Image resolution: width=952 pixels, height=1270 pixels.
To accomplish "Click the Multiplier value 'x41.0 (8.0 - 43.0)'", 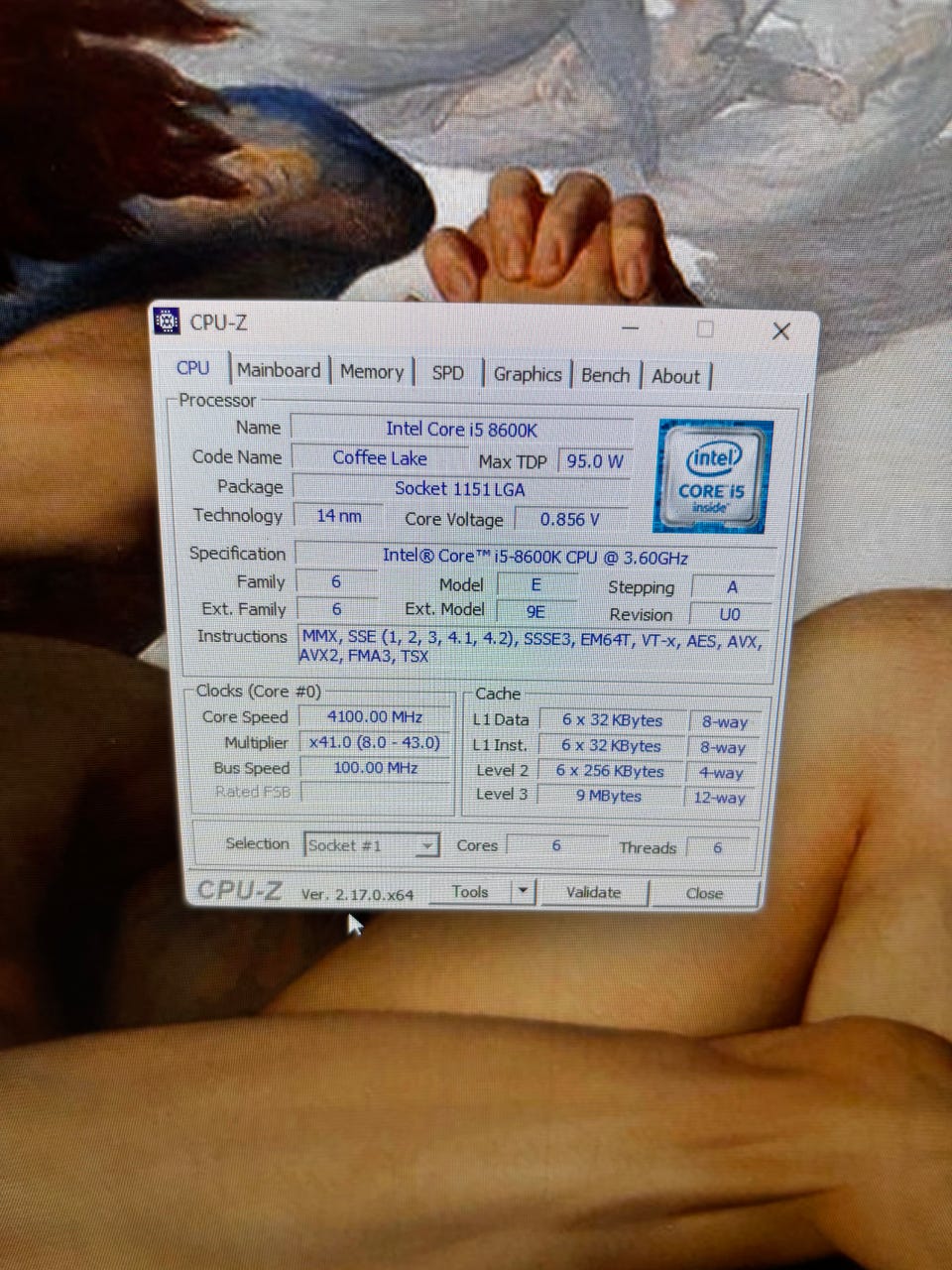I will point(375,742).
